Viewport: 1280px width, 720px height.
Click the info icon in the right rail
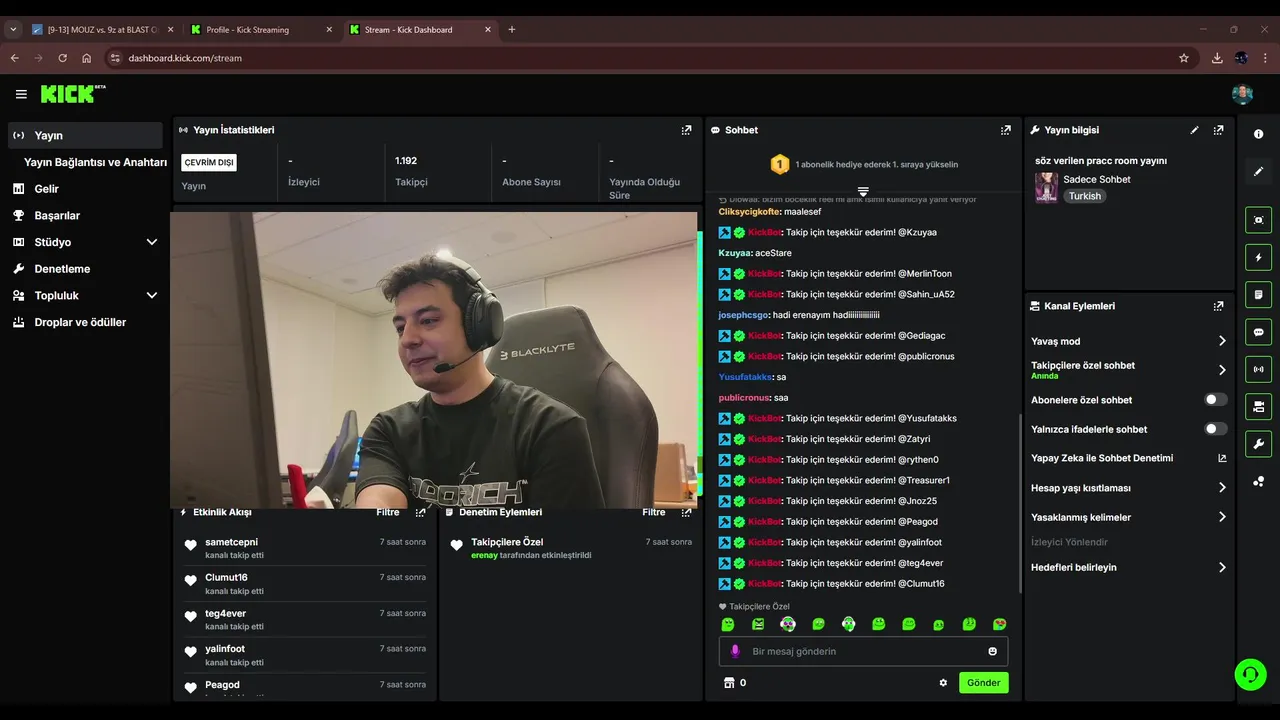pos(1258,134)
